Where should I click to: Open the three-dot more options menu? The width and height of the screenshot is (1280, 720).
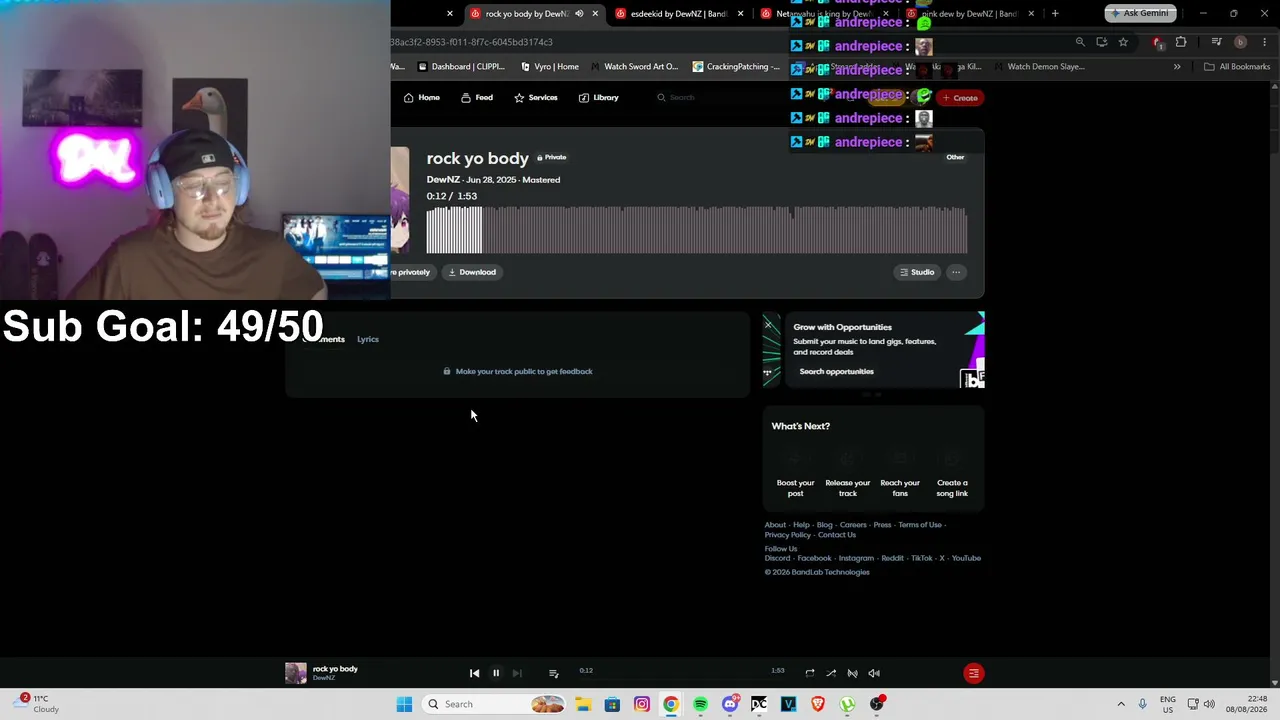[x=956, y=272]
